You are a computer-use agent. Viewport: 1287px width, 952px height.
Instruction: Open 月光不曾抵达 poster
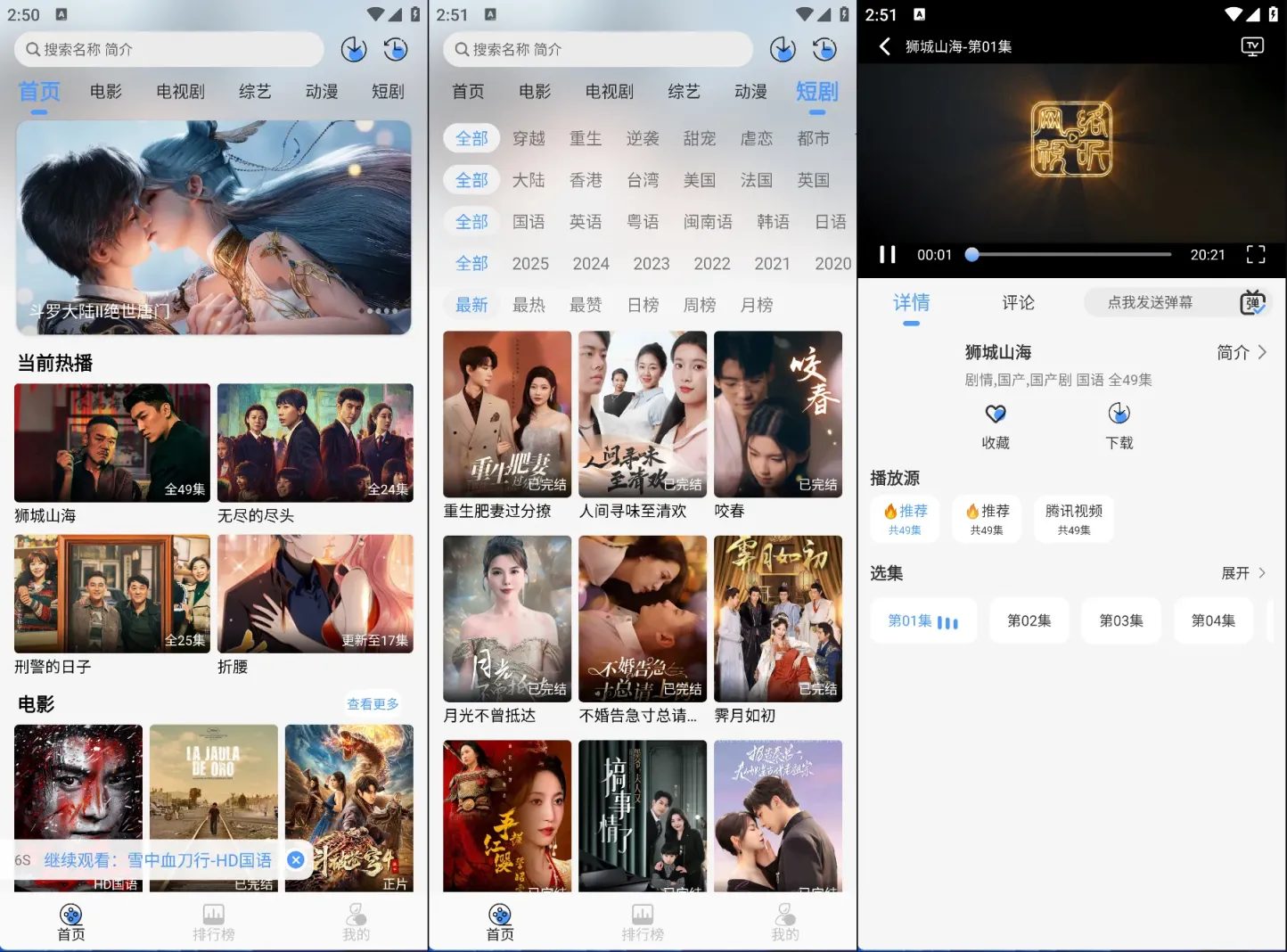tap(507, 619)
